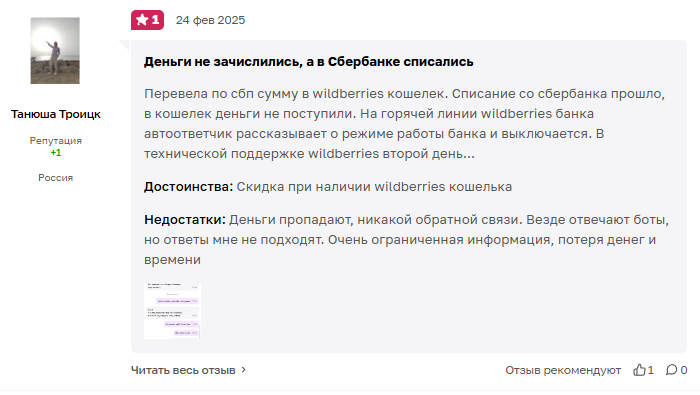The height and width of the screenshot is (395, 700).
Task: Expand the full review with the chevron arrow
Action: [x=244, y=370]
